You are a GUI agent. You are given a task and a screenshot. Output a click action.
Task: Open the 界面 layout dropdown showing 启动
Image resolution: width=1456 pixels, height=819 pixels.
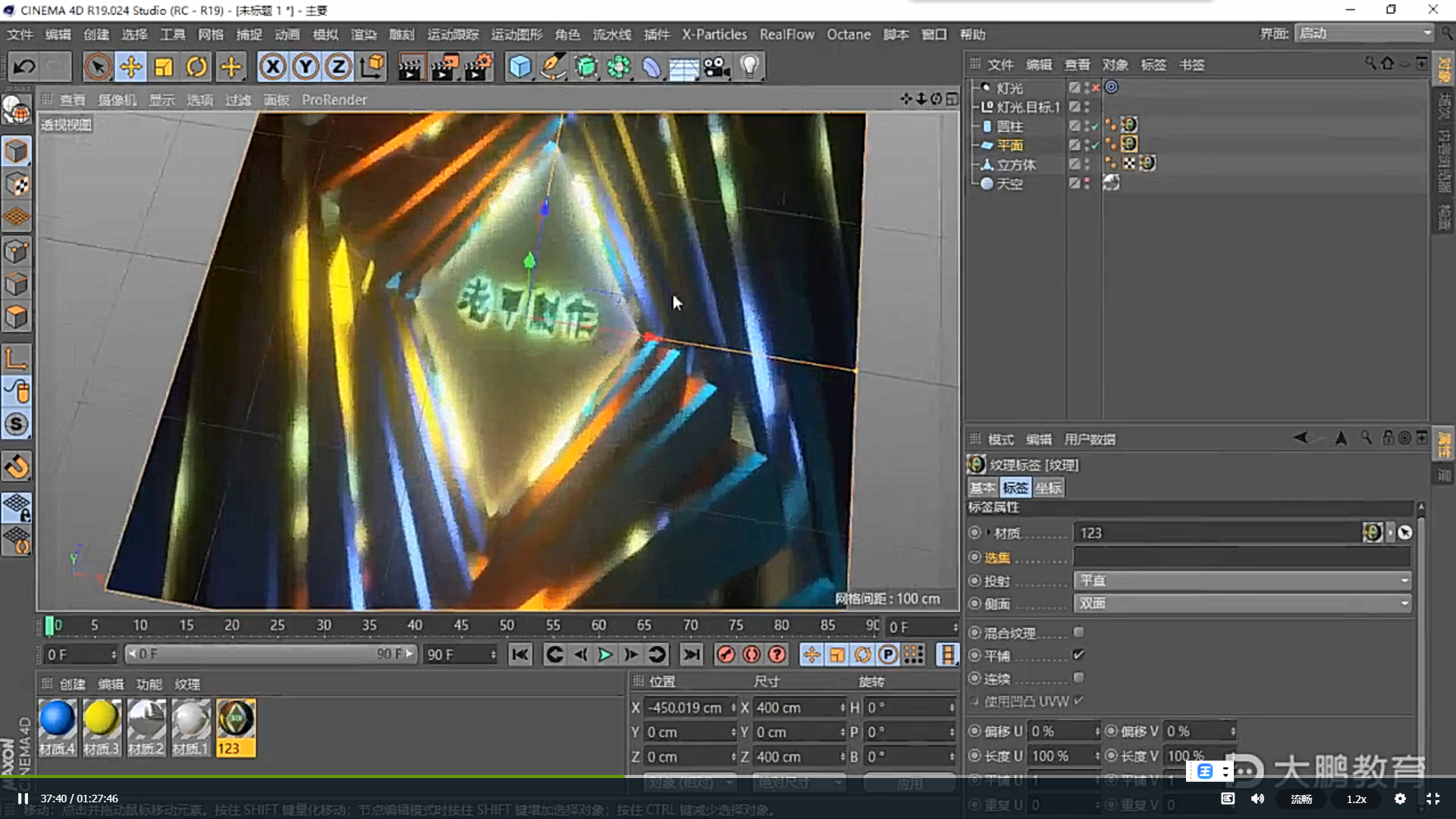tap(1363, 33)
